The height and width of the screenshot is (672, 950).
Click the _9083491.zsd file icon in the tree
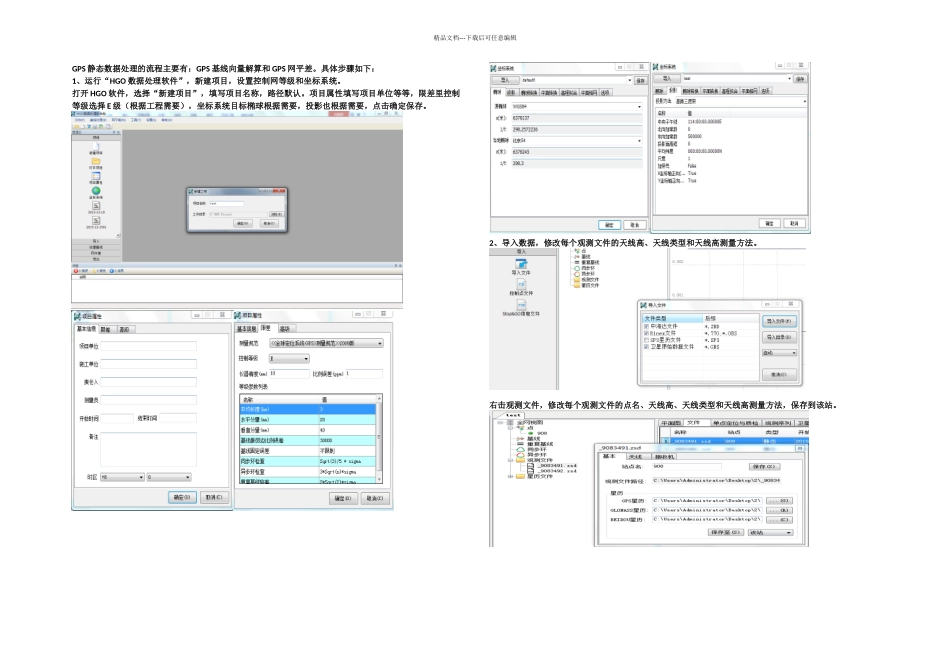coord(531,465)
